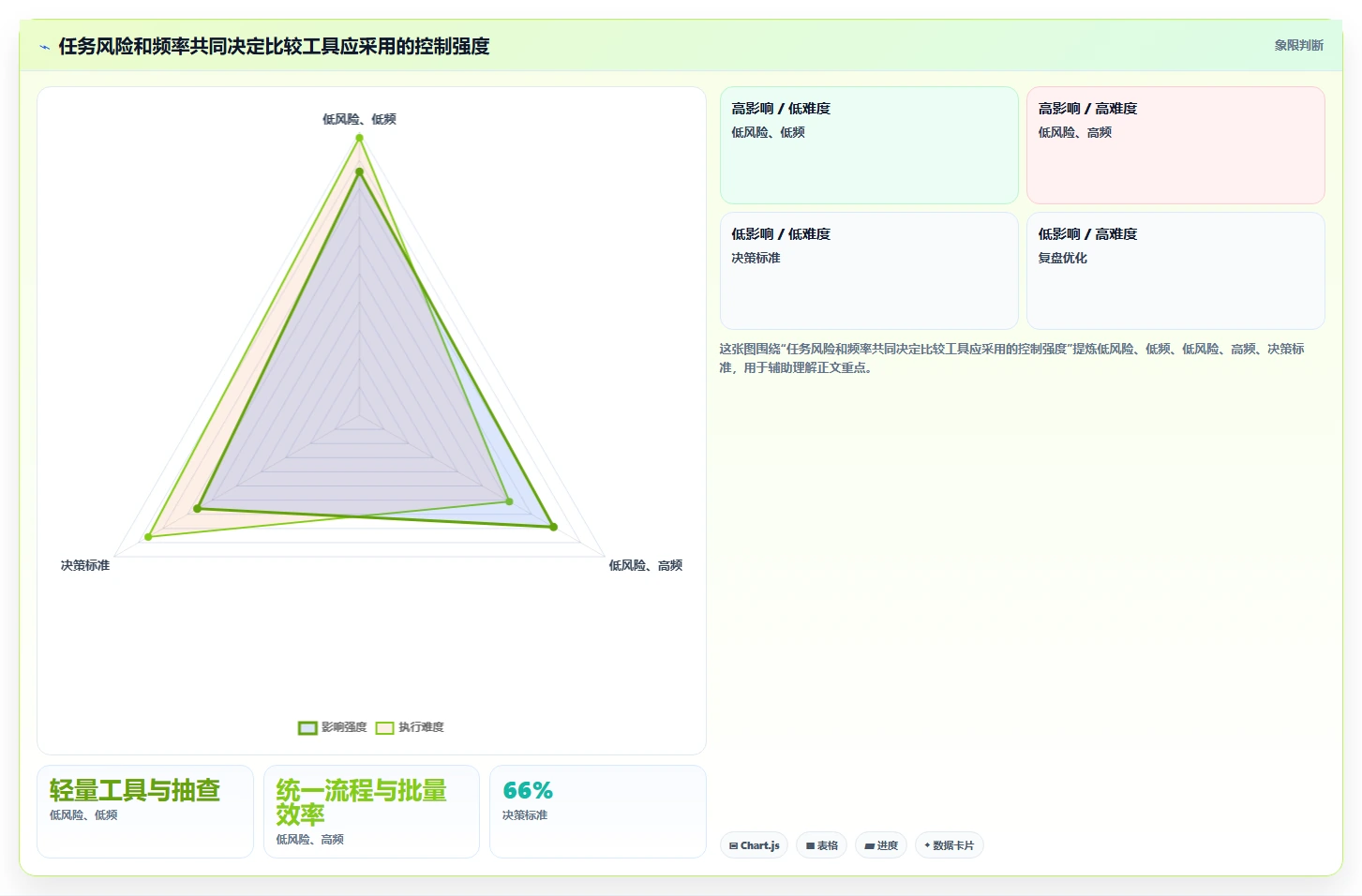Toggle the 执行难度 legend series
This screenshot has width=1362, height=896.
click(x=410, y=727)
